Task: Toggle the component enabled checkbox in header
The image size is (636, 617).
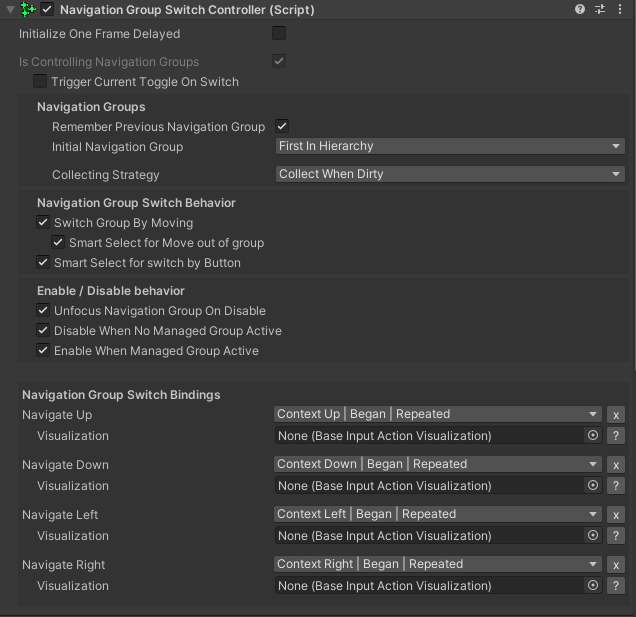Action: [x=47, y=9]
